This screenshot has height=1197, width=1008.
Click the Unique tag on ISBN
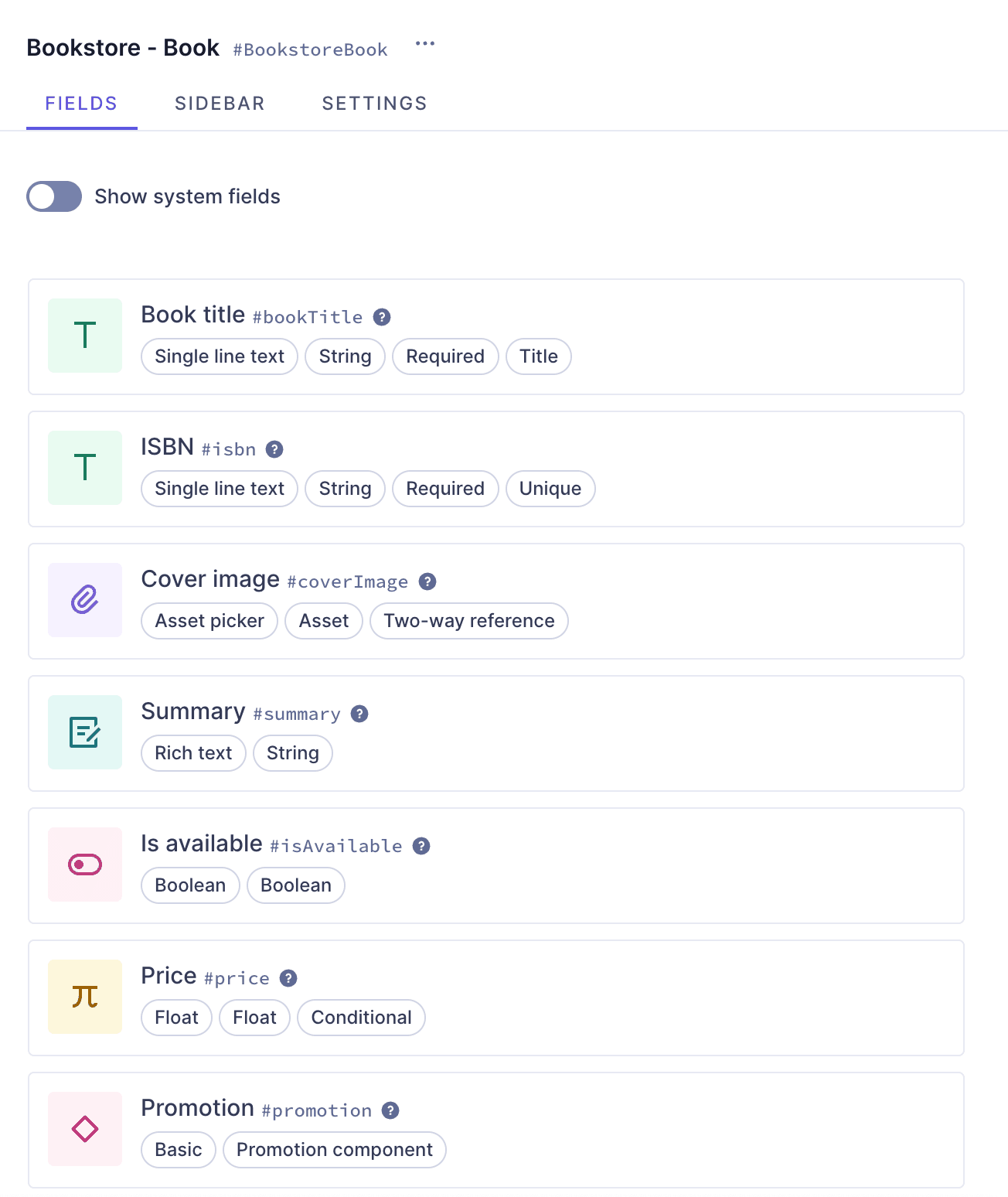click(x=550, y=489)
